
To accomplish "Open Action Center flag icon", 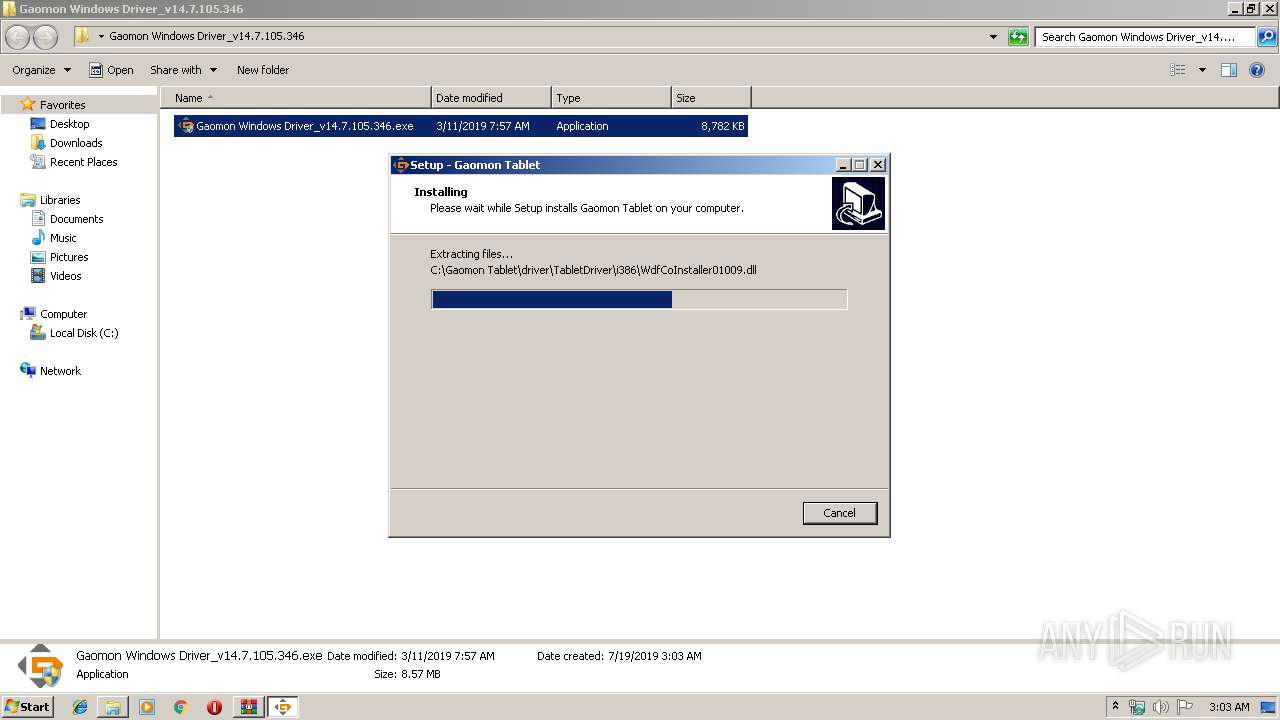I will tap(1185, 707).
